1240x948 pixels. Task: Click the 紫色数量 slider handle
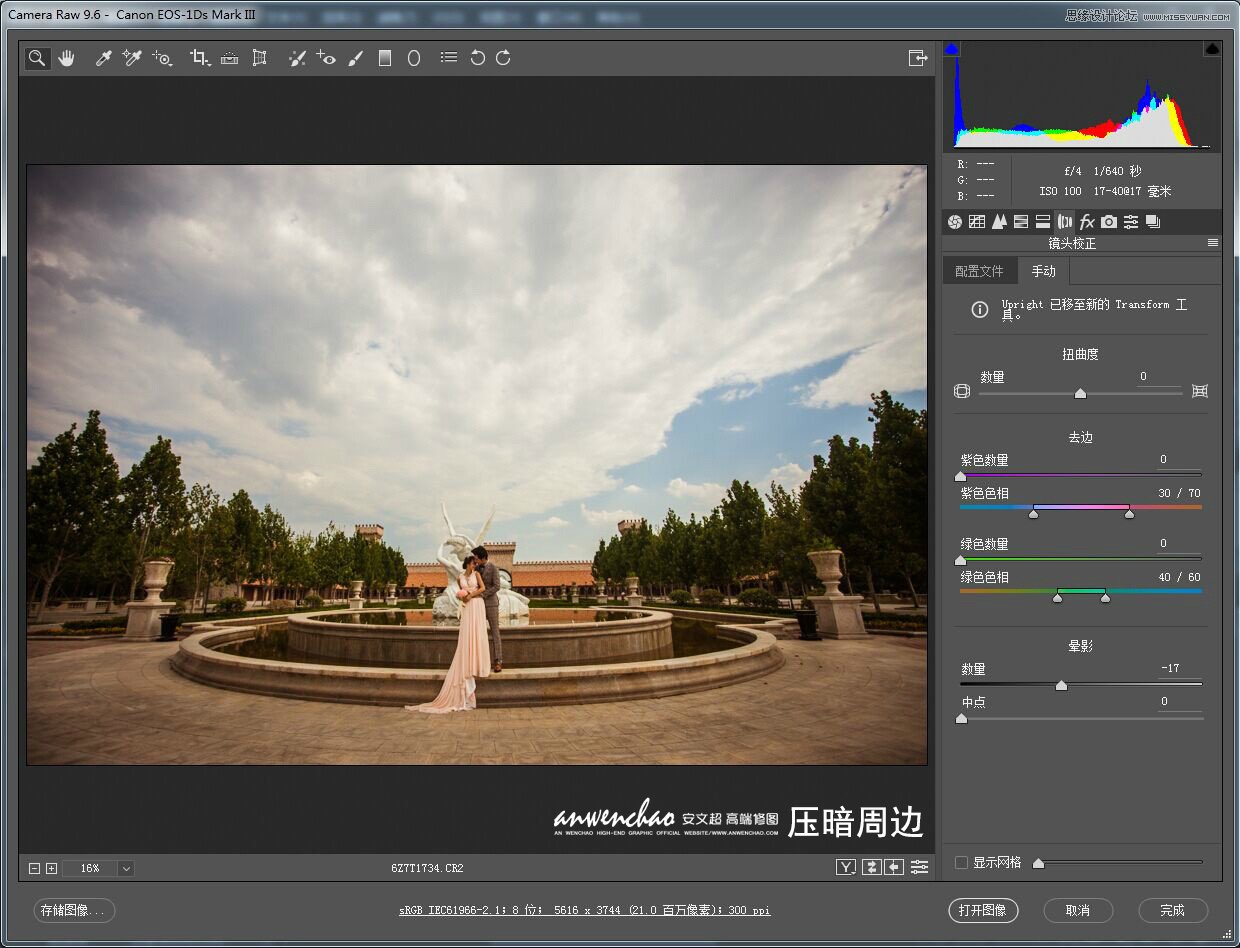coord(961,477)
